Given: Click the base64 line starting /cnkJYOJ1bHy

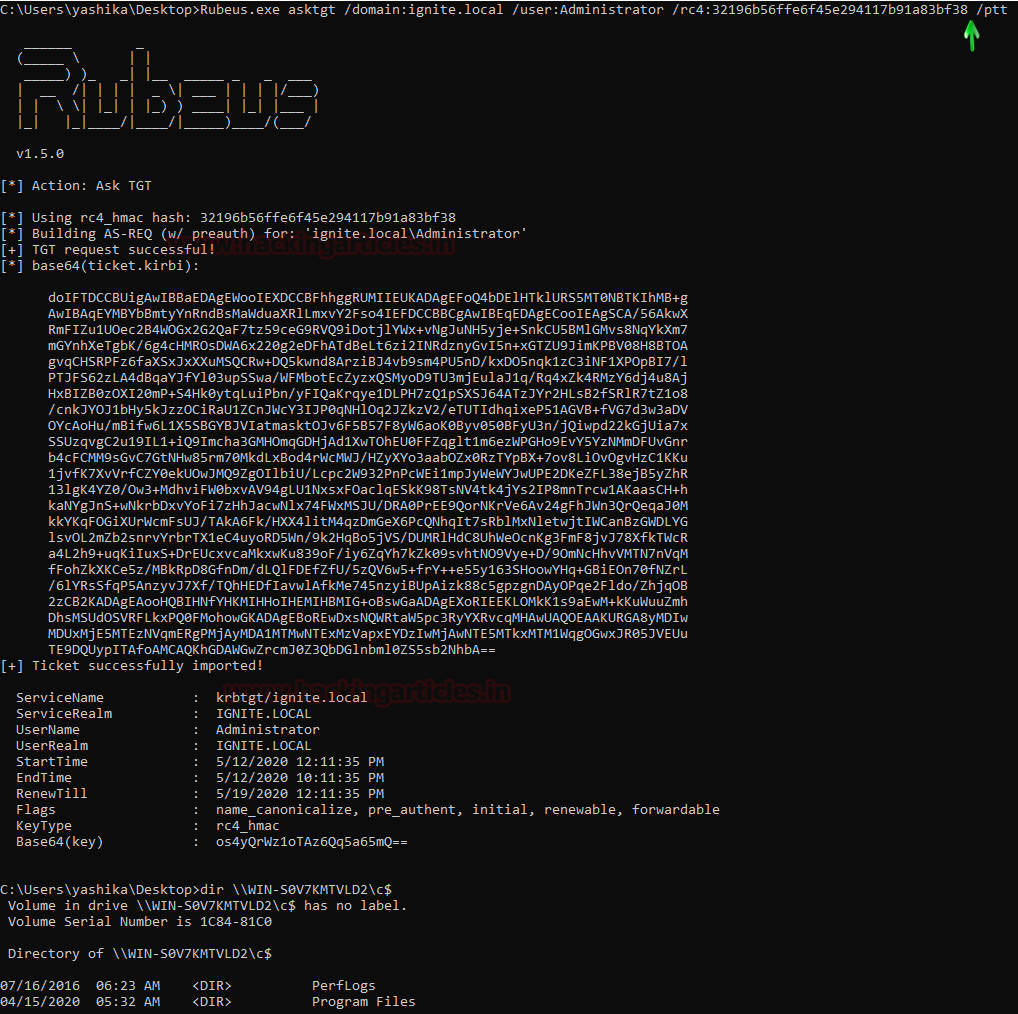Looking at the screenshot, I should [368, 410].
